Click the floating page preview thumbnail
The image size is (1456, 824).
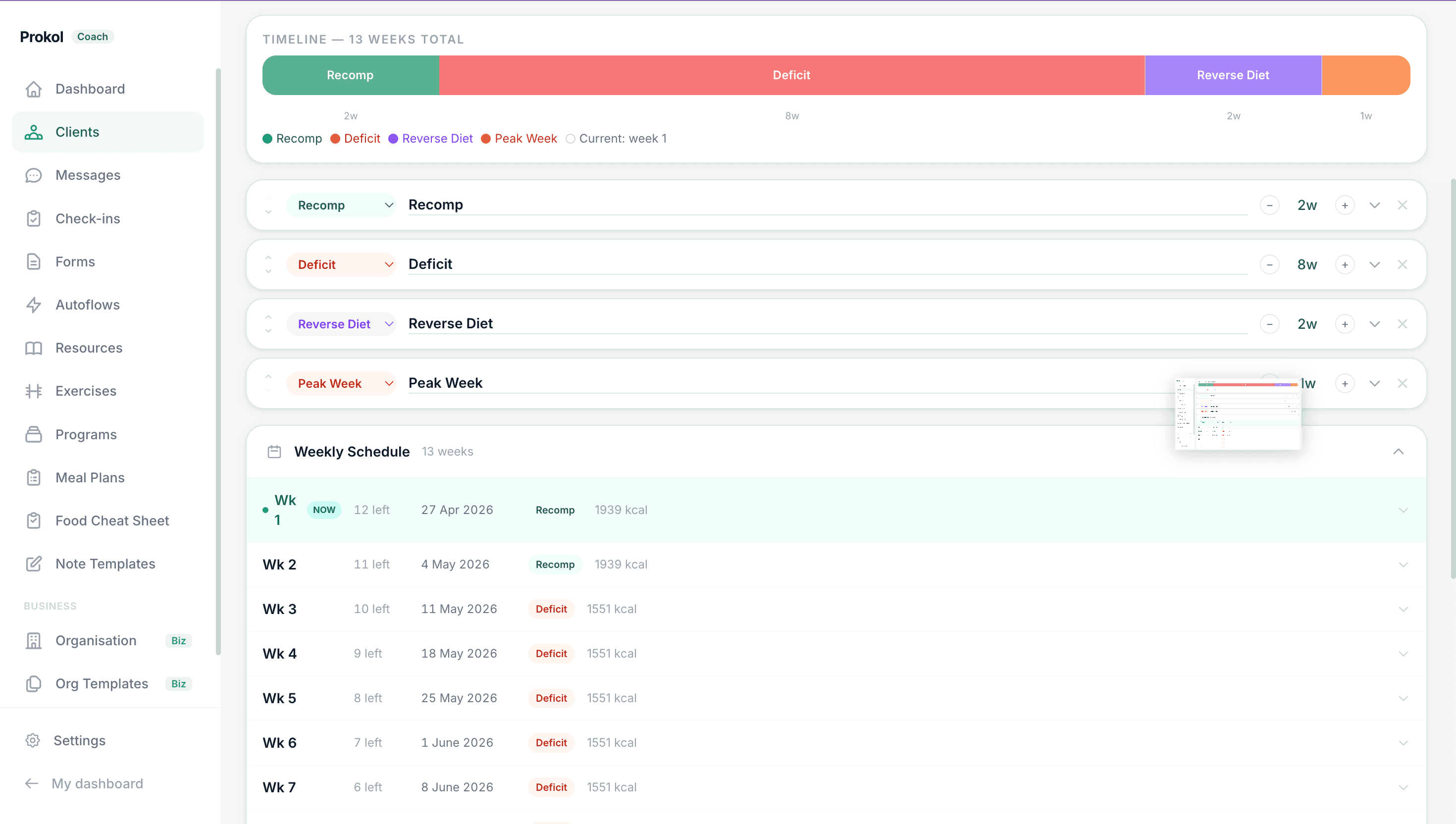(x=1238, y=413)
